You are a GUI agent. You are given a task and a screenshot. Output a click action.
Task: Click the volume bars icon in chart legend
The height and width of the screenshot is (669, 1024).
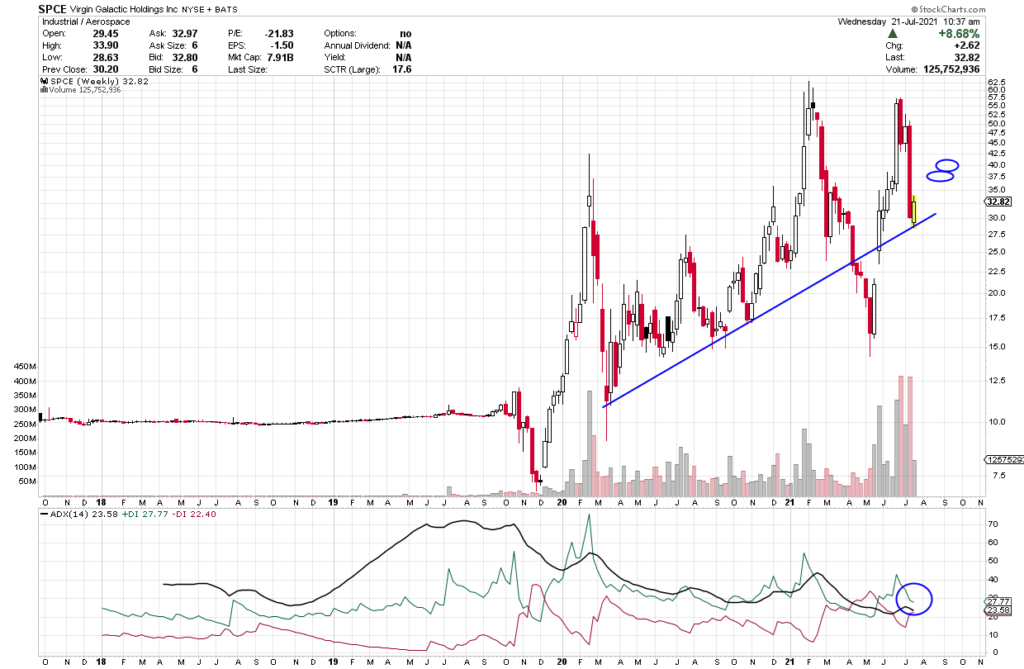pos(44,90)
